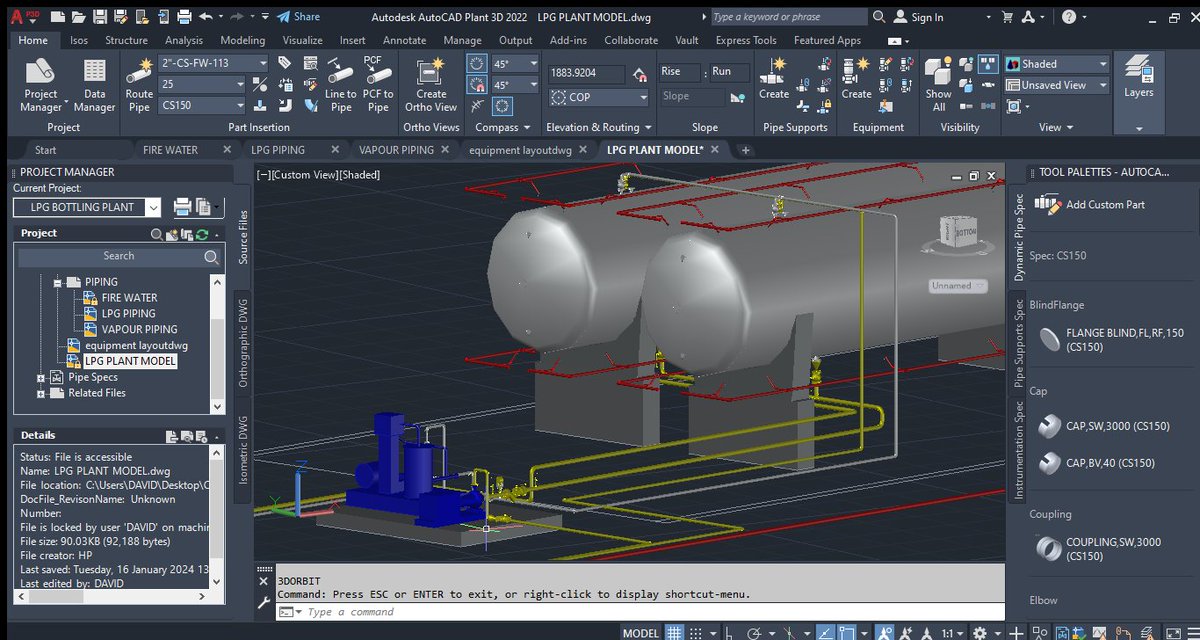
Task: Click the Project Manager Search field
Action: pos(120,256)
